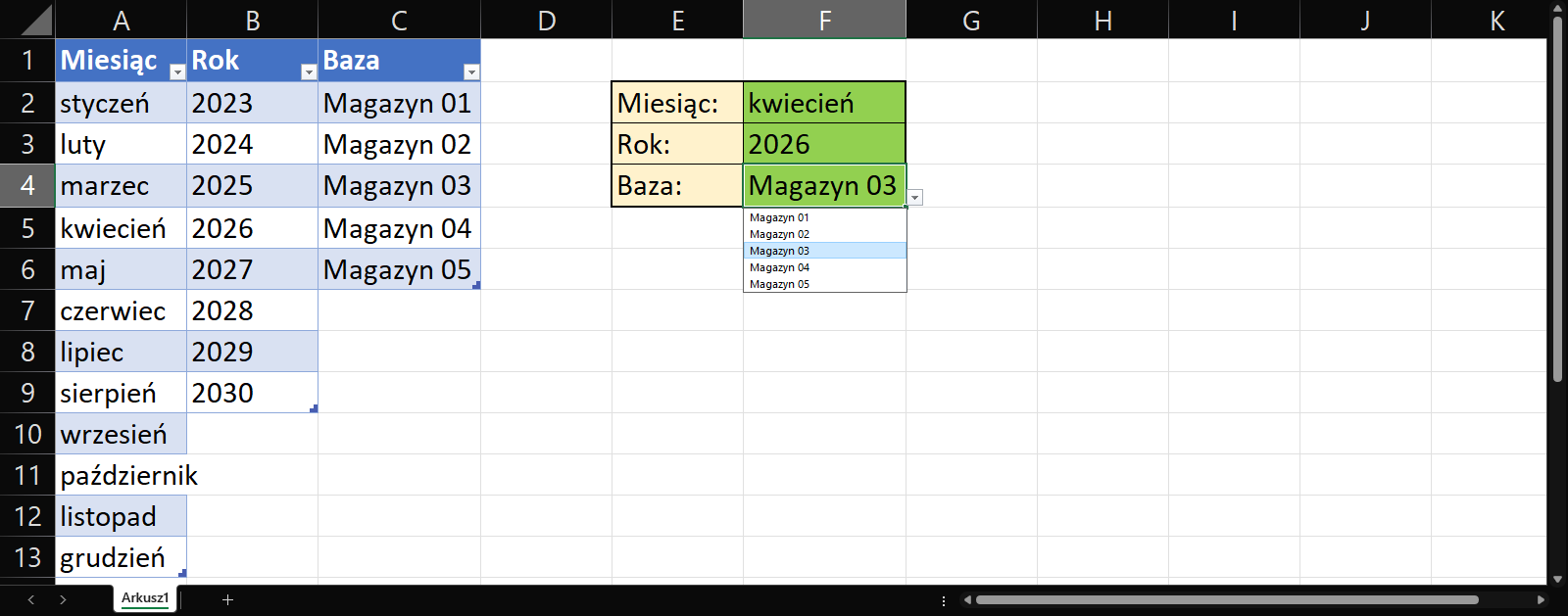The width and height of the screenshot is (1568, 616).
Task: Click the previous sheet navigation arrow
Action: (x=31, y=599)
